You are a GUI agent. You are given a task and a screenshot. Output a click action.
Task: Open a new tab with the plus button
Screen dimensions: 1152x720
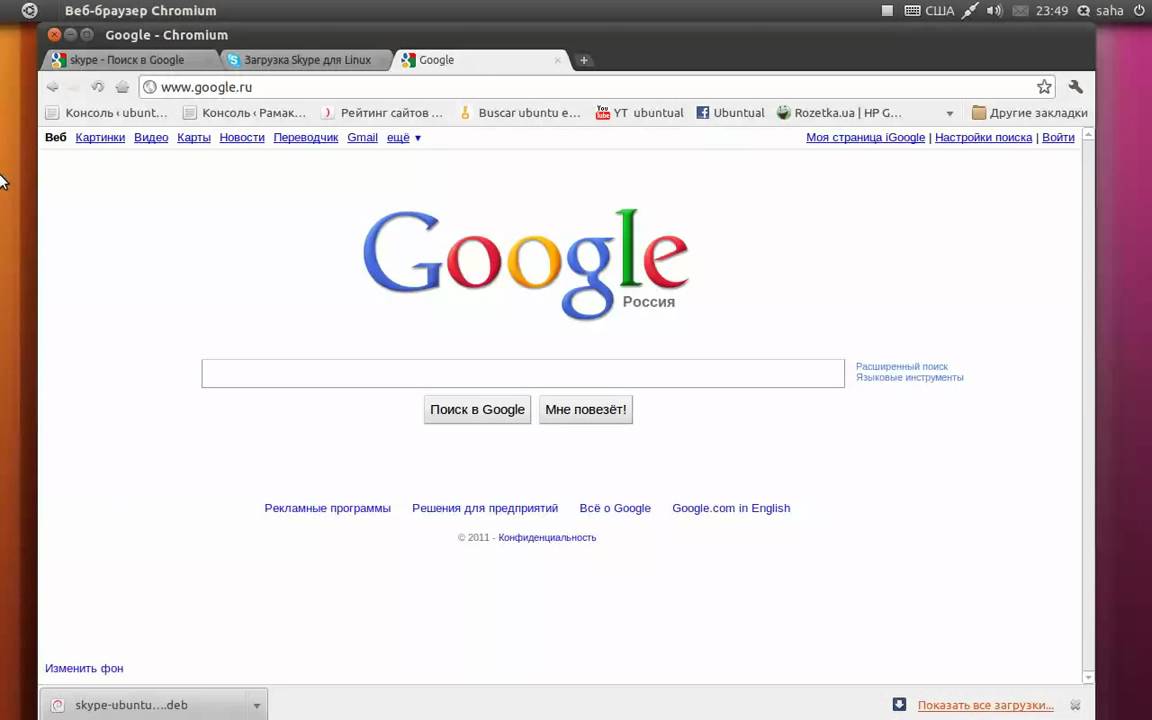(583, 60)
